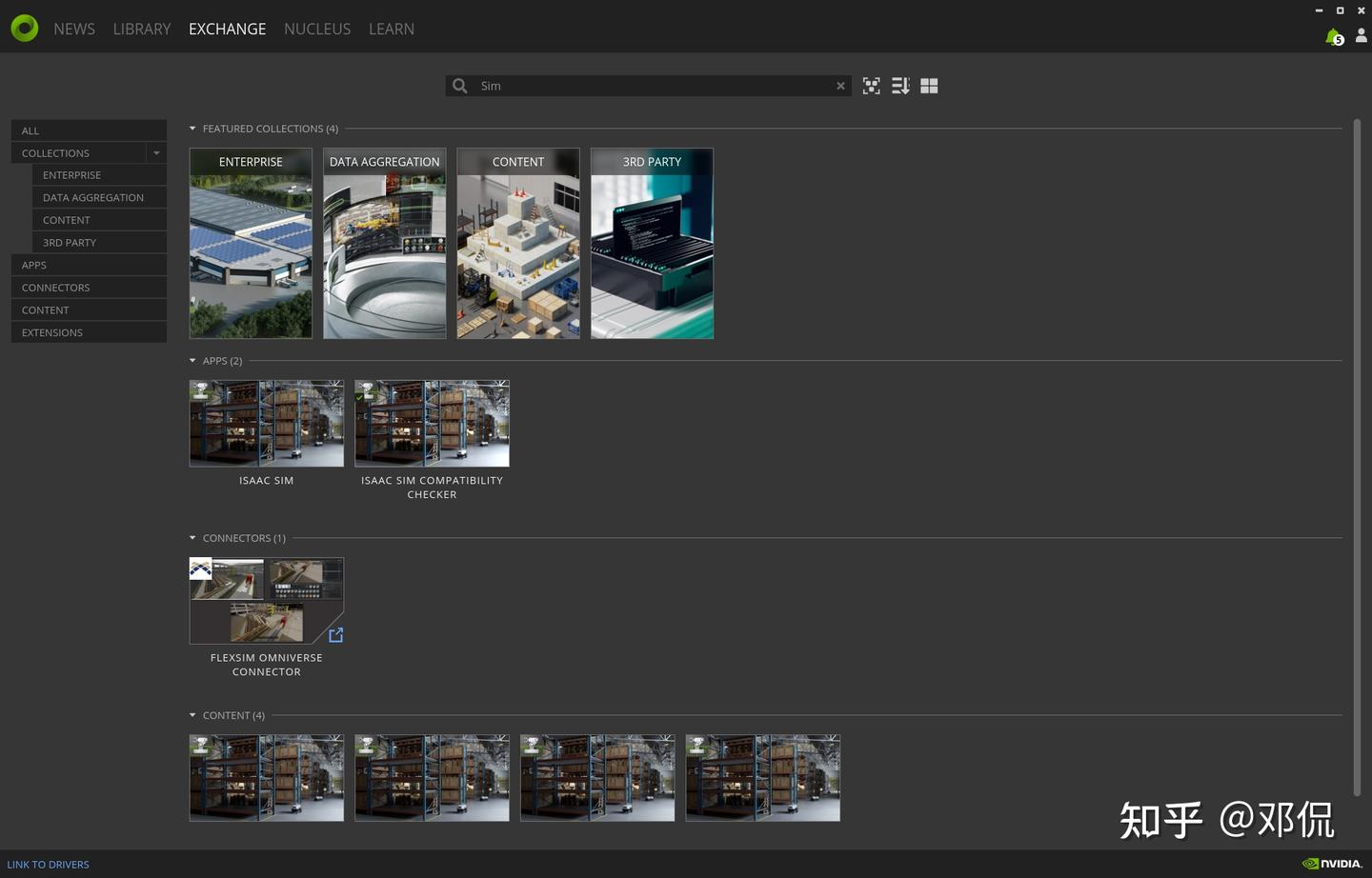Image resolution: width=1372 pixels, height=878 pixels.
Task: Click the Omniverse logo in top-left corner
Action: click(x=25, y=29)
